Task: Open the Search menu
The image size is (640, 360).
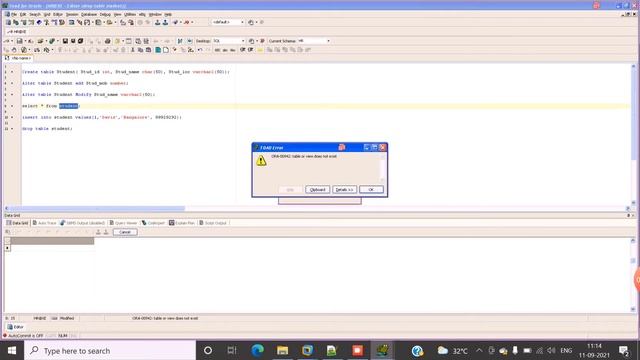Action: click(x=35, y=14)
